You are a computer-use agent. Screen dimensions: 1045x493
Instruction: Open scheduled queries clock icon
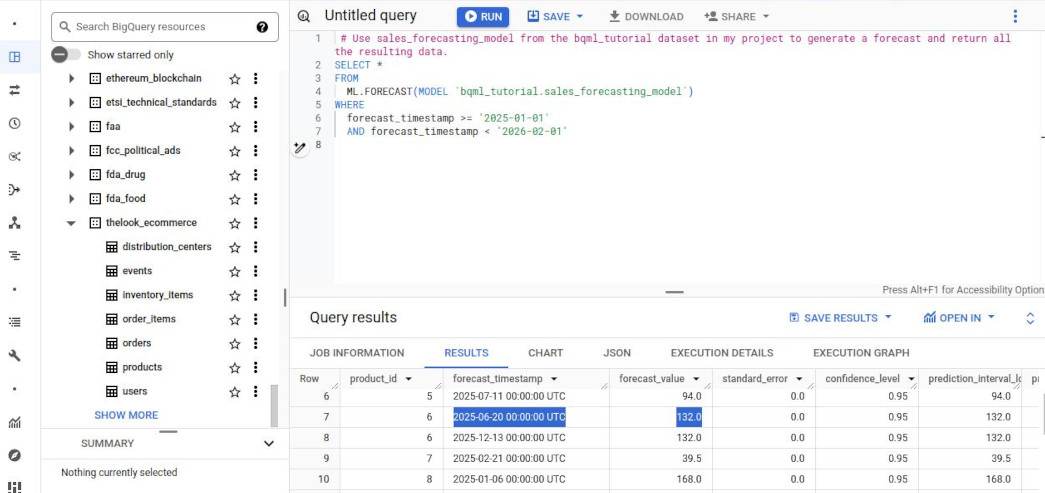click(x=14, y=123)
